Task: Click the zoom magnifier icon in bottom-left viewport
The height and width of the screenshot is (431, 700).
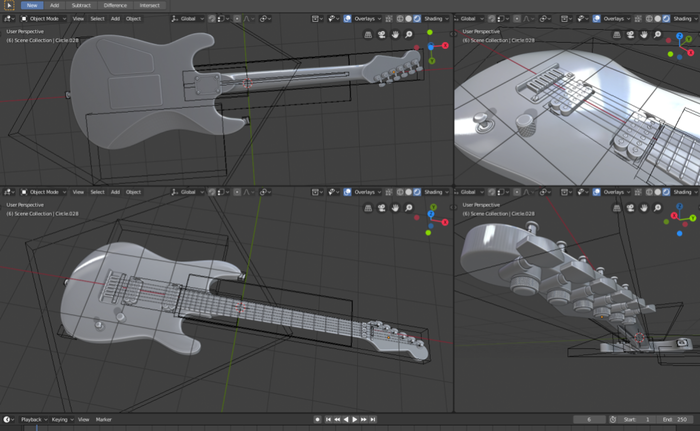Action: [408, 207]
